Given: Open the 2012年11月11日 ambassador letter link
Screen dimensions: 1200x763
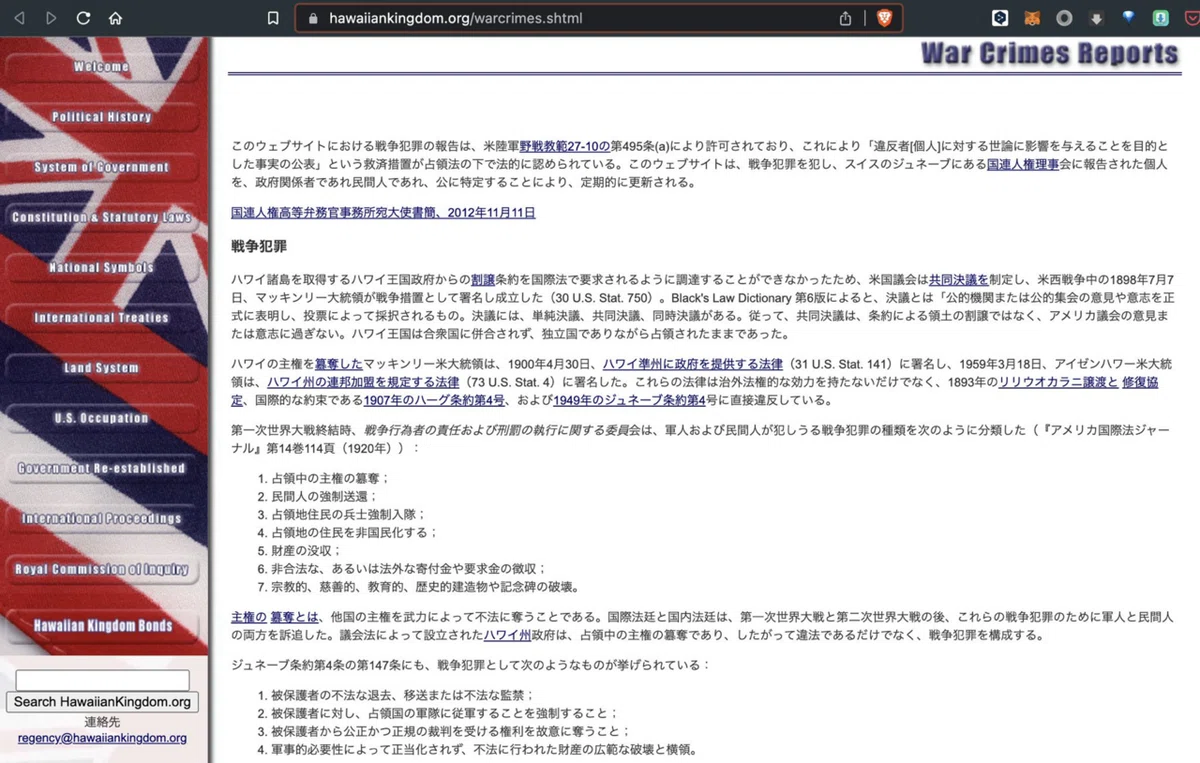Looking at the screenshot, I should pos(383,213).
